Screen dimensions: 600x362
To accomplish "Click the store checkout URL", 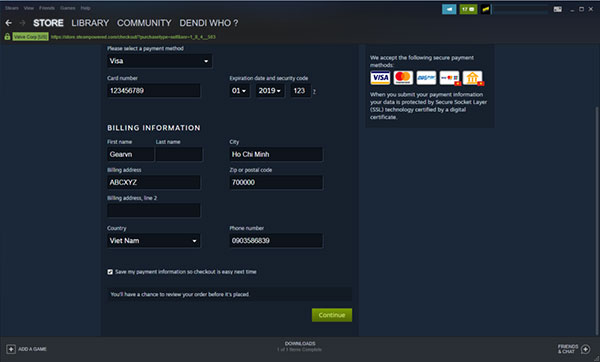I will pyautogui.click(x=133, y=37).
